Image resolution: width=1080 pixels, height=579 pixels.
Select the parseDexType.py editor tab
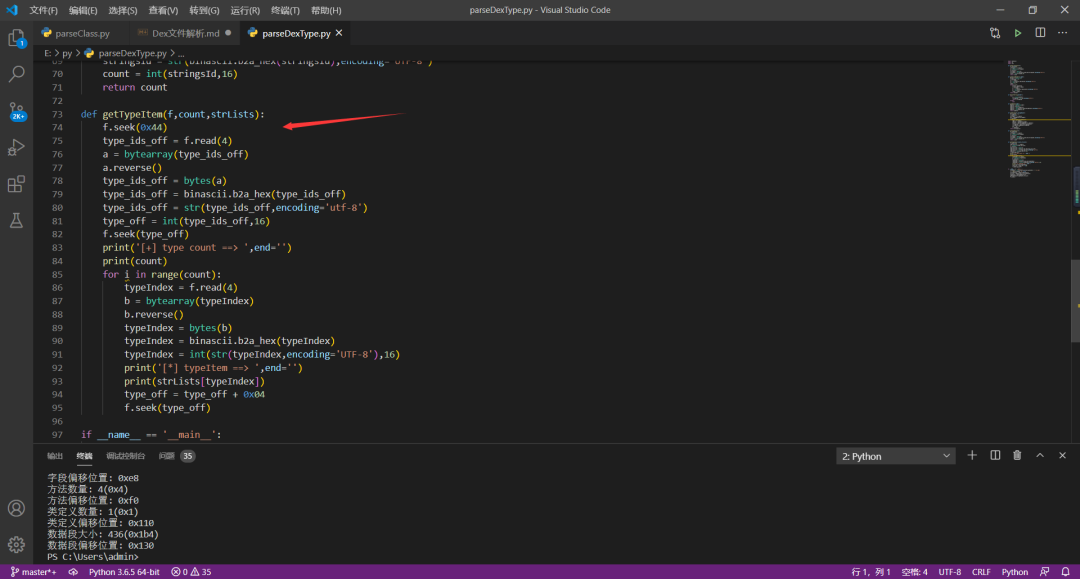295,33
